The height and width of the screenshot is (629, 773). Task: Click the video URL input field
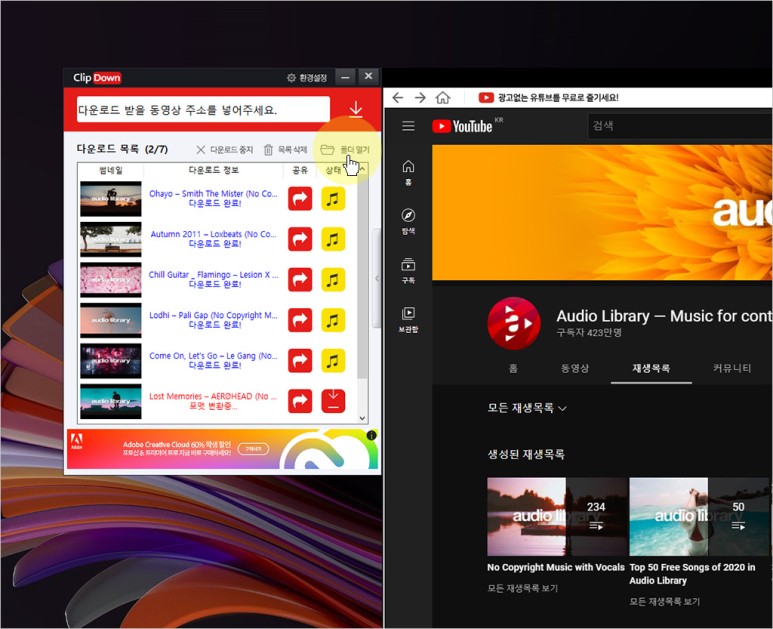[x=203, y=109]
